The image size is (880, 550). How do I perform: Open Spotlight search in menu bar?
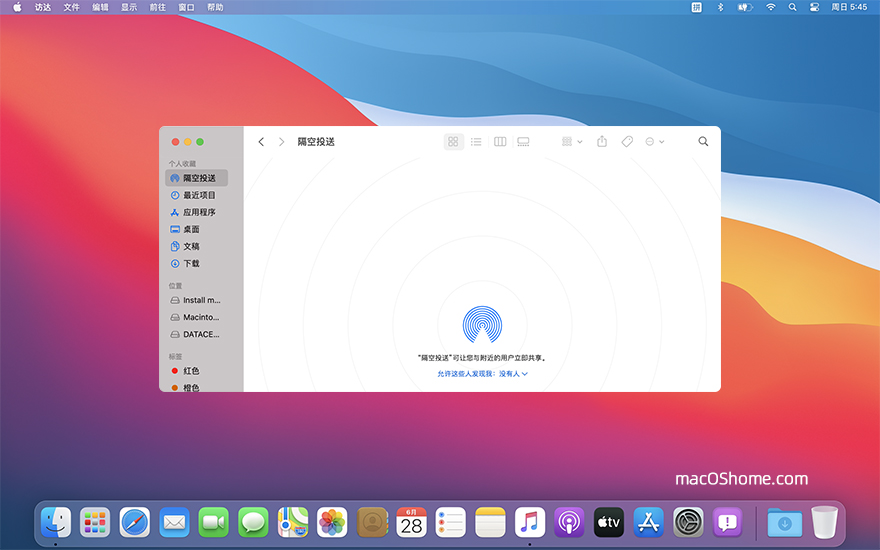point(792,7)
